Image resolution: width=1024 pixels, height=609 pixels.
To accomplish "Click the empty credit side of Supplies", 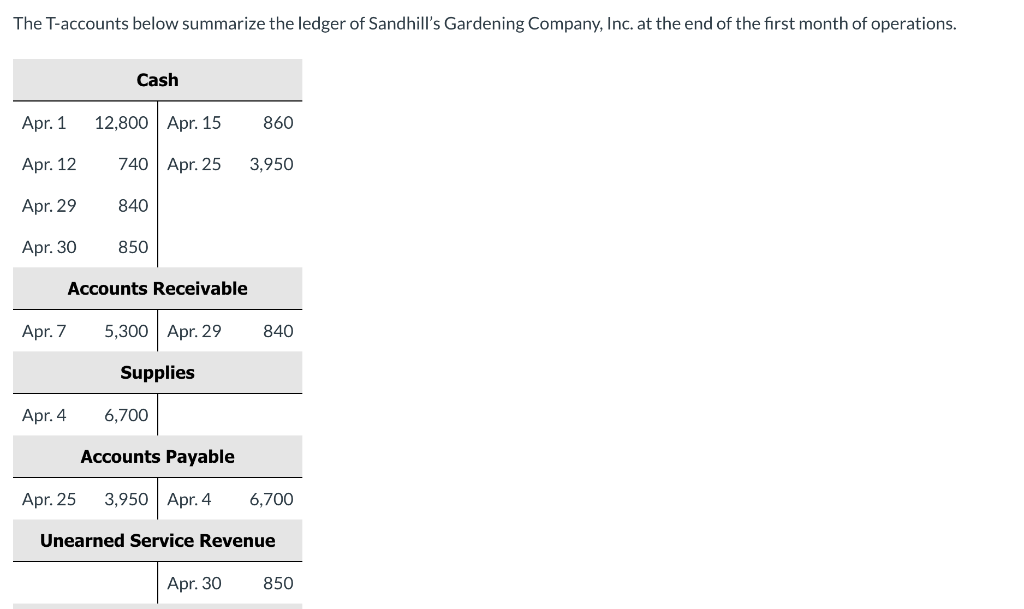I will tap(230, 414).
